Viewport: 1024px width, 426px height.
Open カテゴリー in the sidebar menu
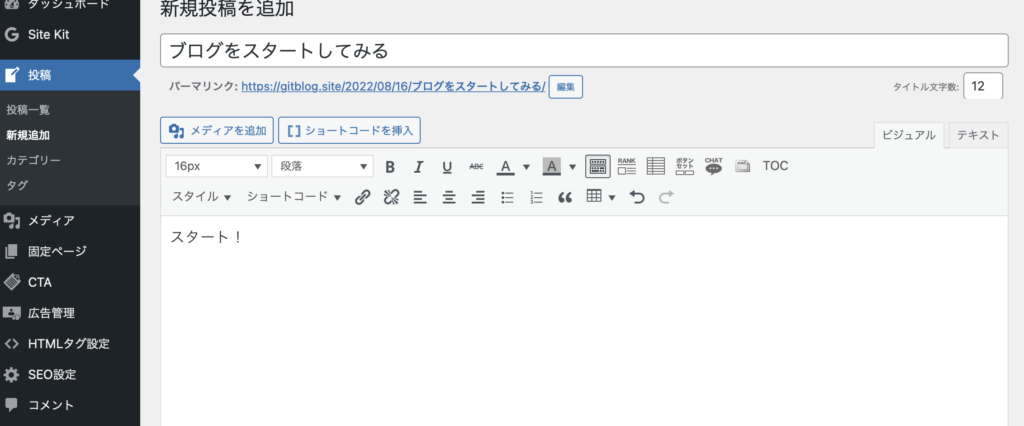coord(34,160)
